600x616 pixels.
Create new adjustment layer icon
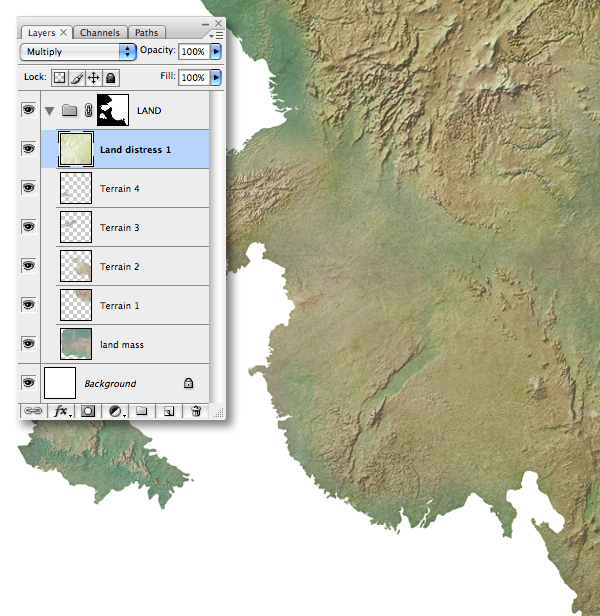(116, 411)
